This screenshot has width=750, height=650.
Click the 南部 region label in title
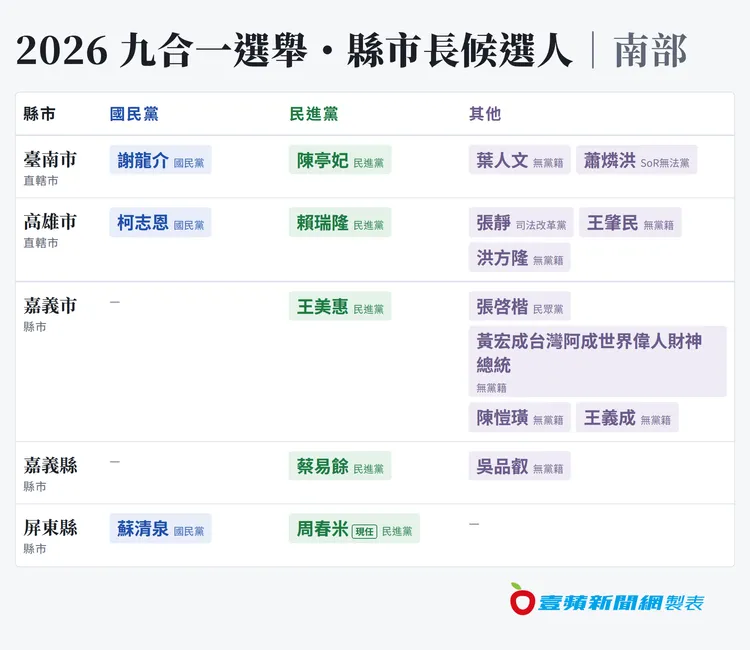click(650, 51)
